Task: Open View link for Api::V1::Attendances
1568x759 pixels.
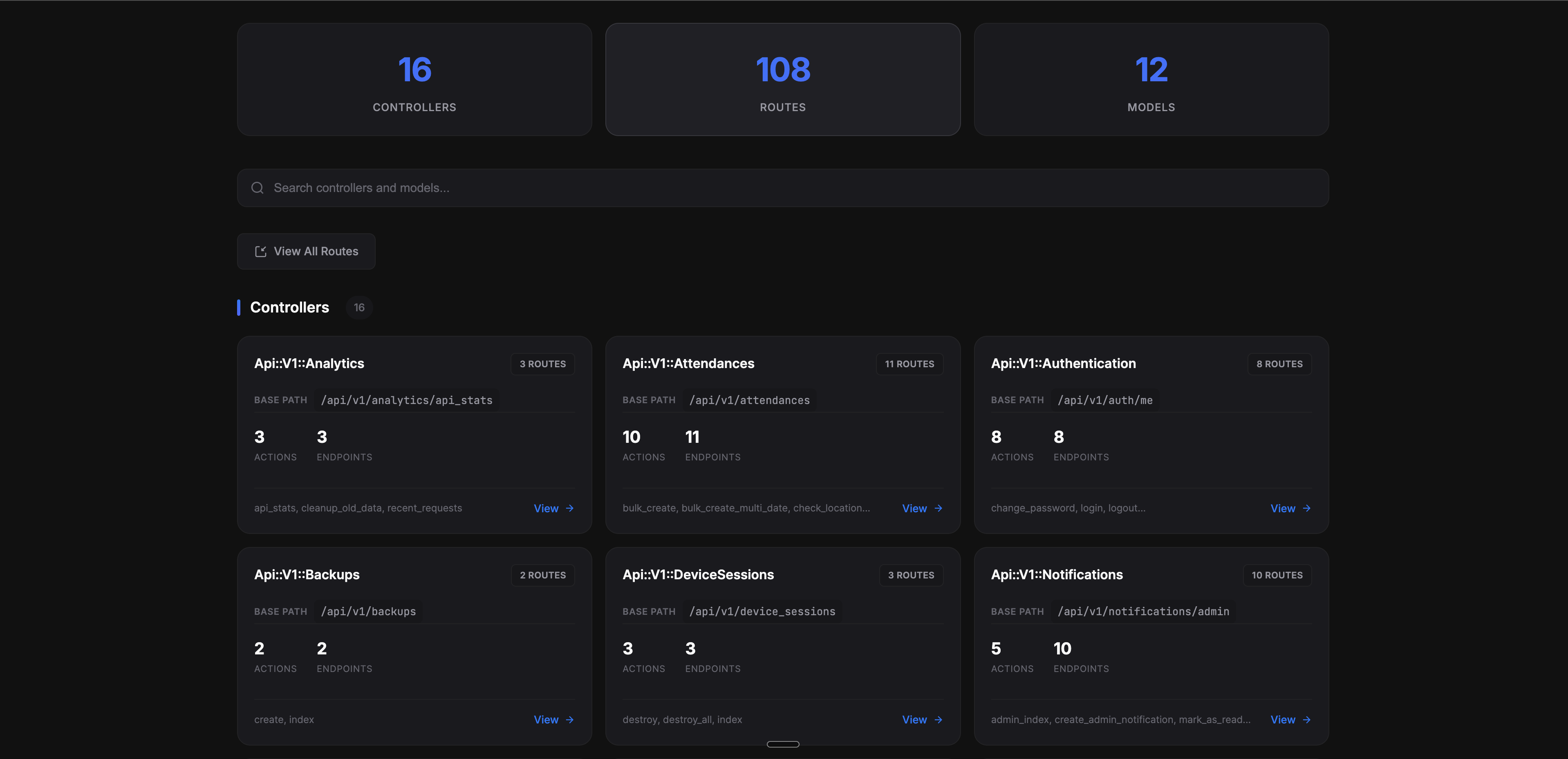Action: click(x=922, y=509)
